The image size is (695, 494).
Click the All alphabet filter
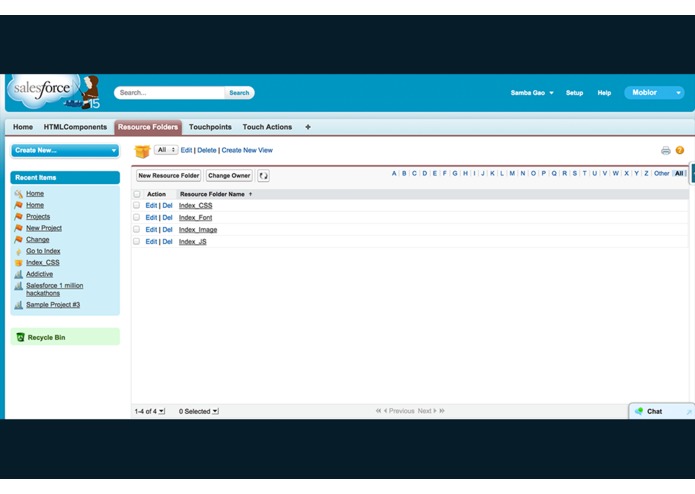[x=679, y=173]
